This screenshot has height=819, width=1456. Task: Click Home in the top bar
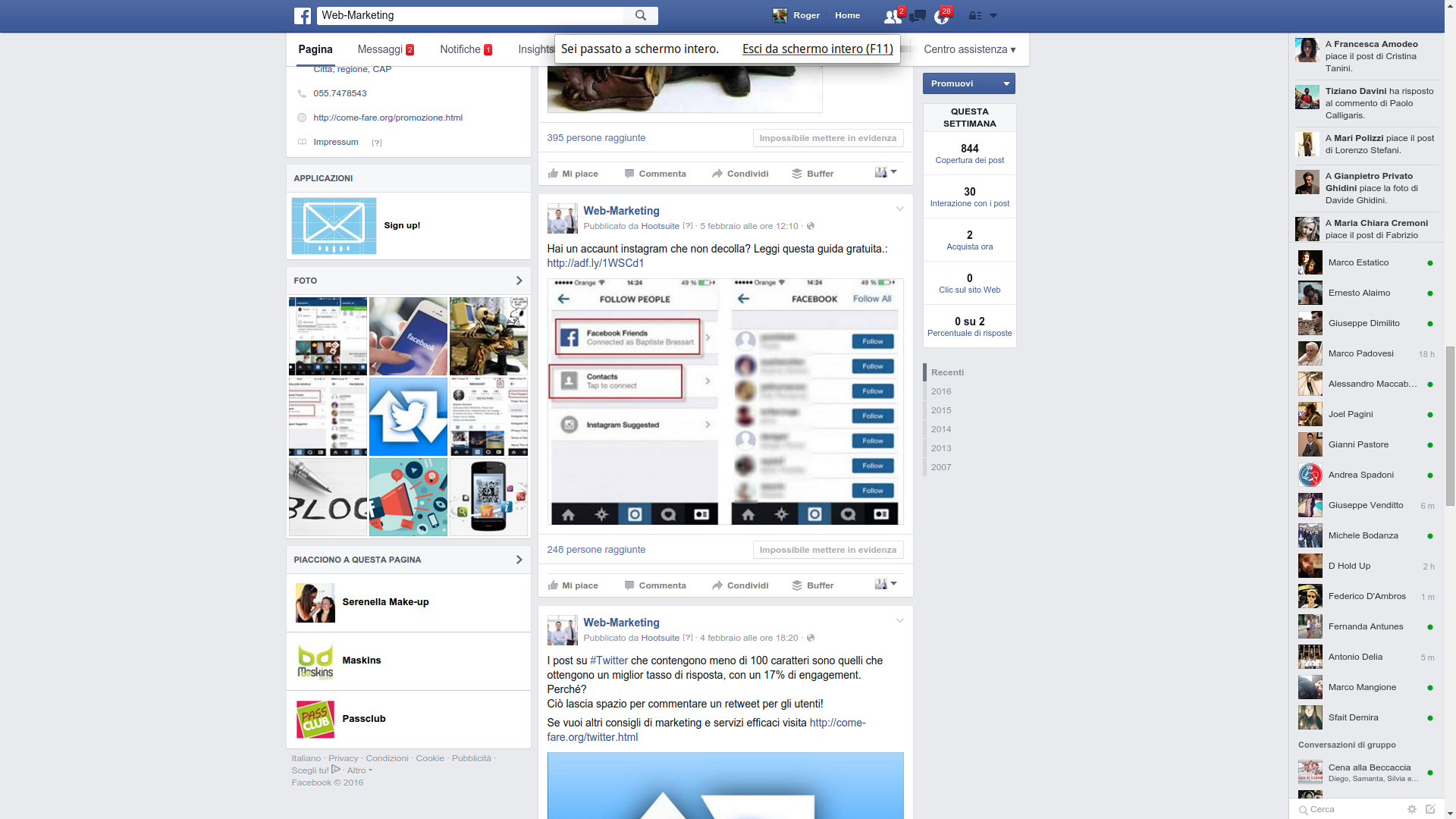point(848,16)
